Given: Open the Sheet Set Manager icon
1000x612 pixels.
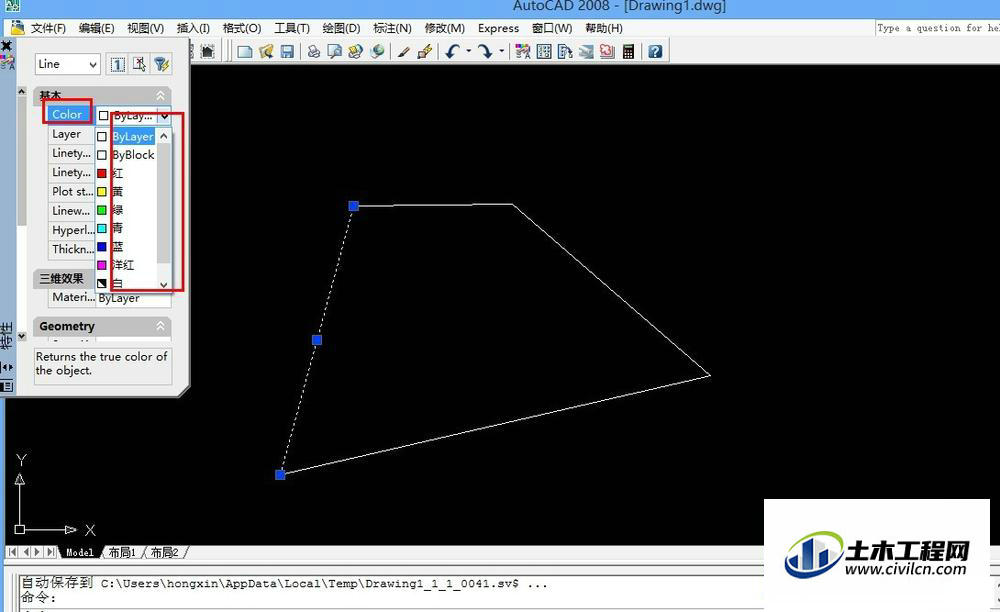Looking at the screenshot, I should coord(586,52).
